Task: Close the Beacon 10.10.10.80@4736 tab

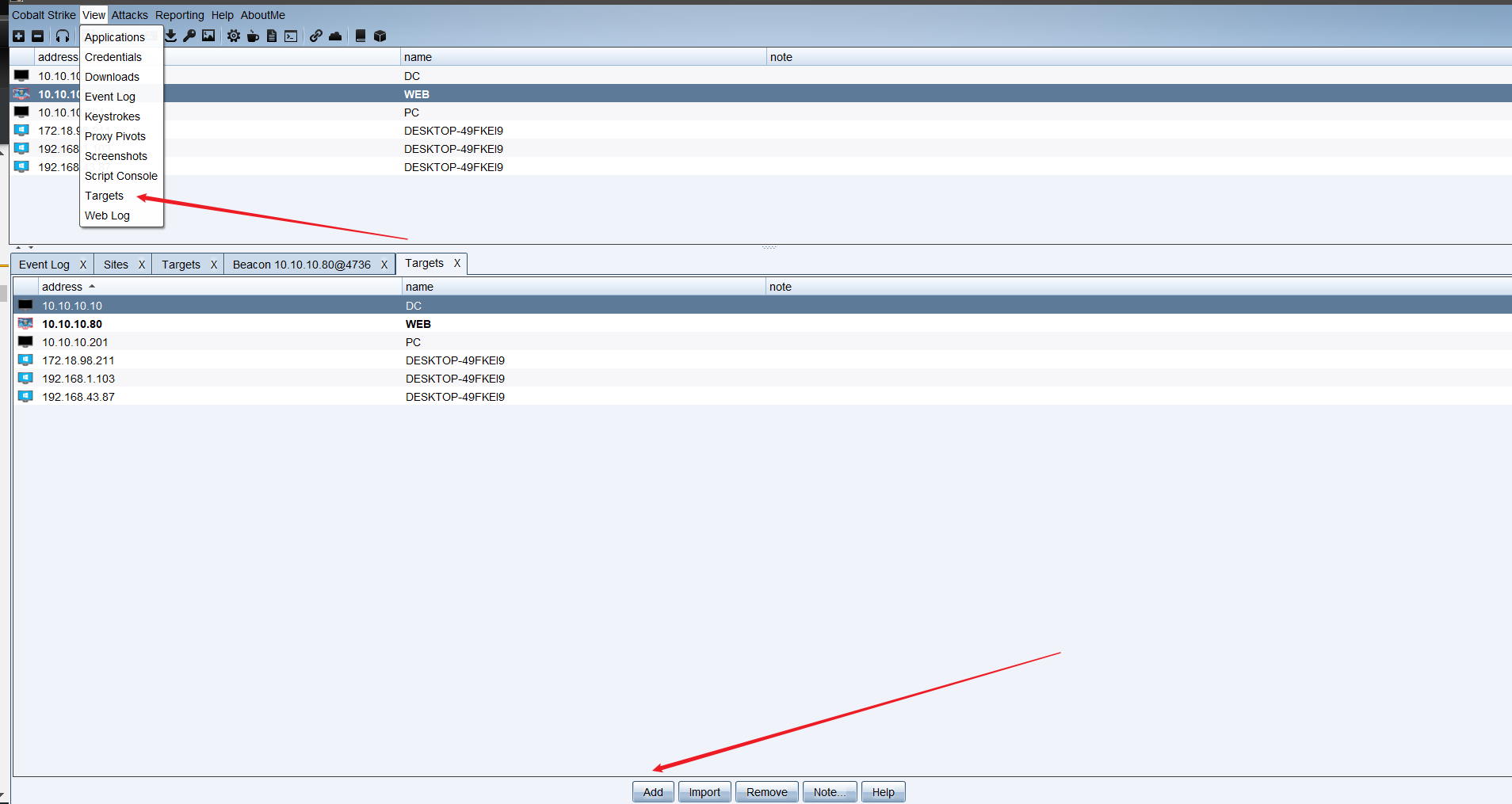Action: click(384, 265)
